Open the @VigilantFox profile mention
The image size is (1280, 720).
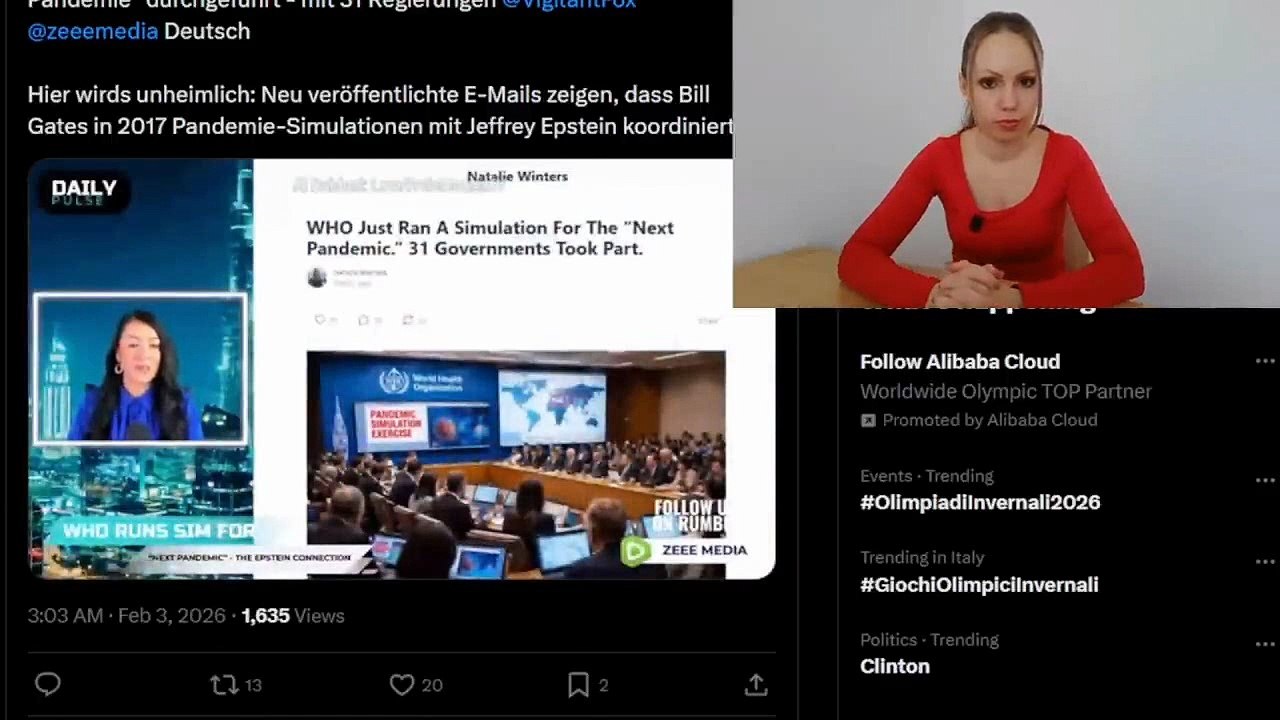[x=569, y=4]
